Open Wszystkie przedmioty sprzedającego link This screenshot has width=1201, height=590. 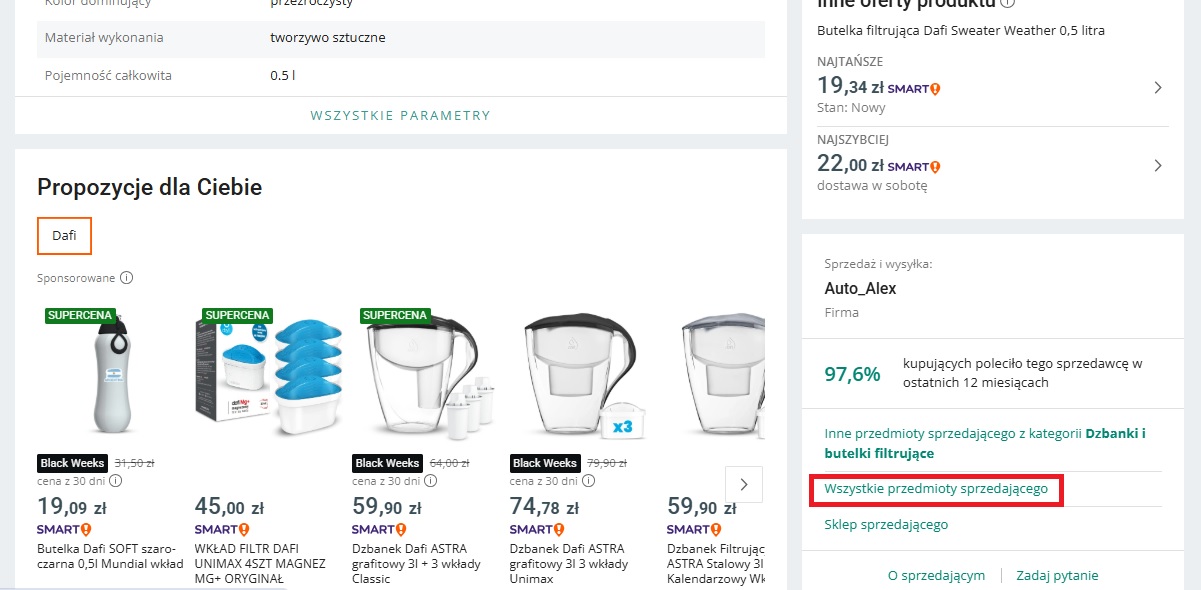935,490
